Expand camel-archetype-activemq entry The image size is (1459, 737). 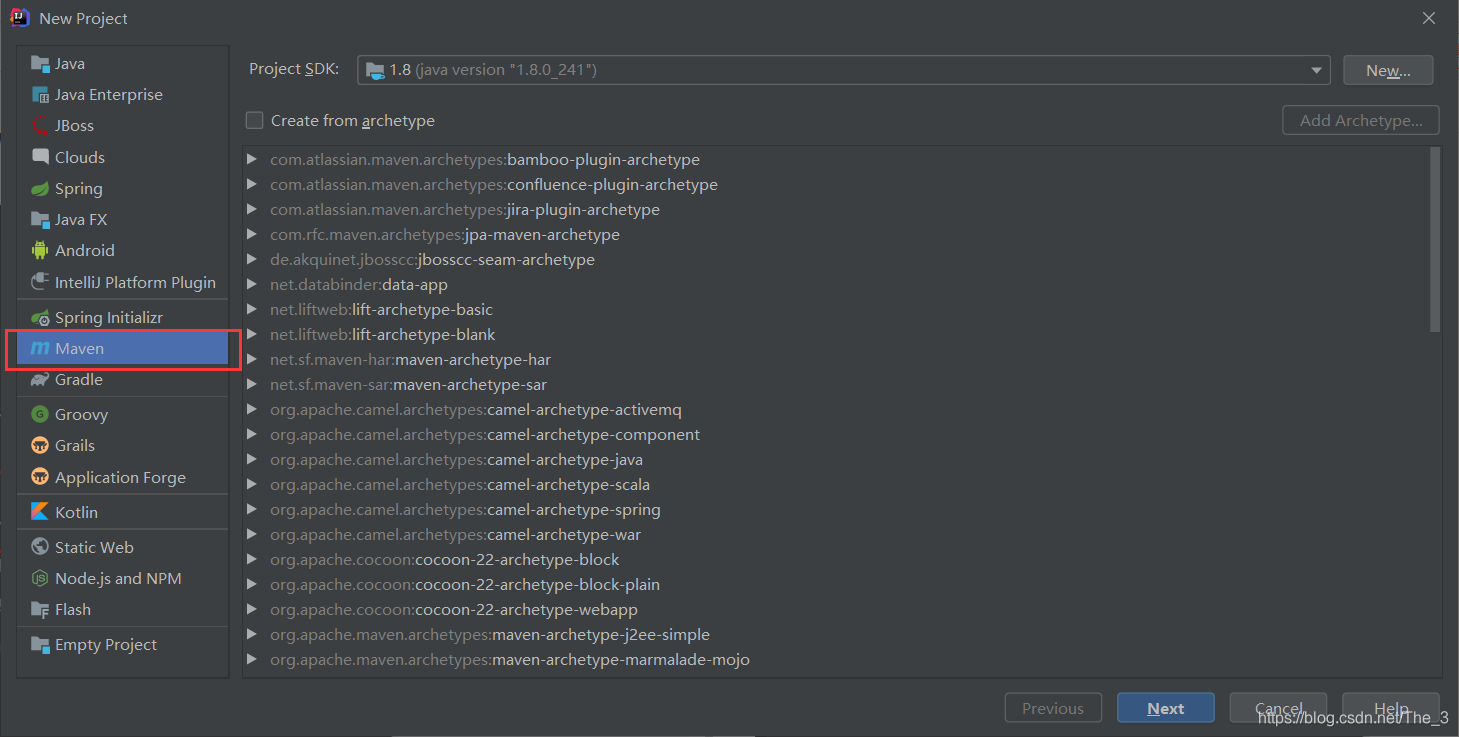(252, 410)
